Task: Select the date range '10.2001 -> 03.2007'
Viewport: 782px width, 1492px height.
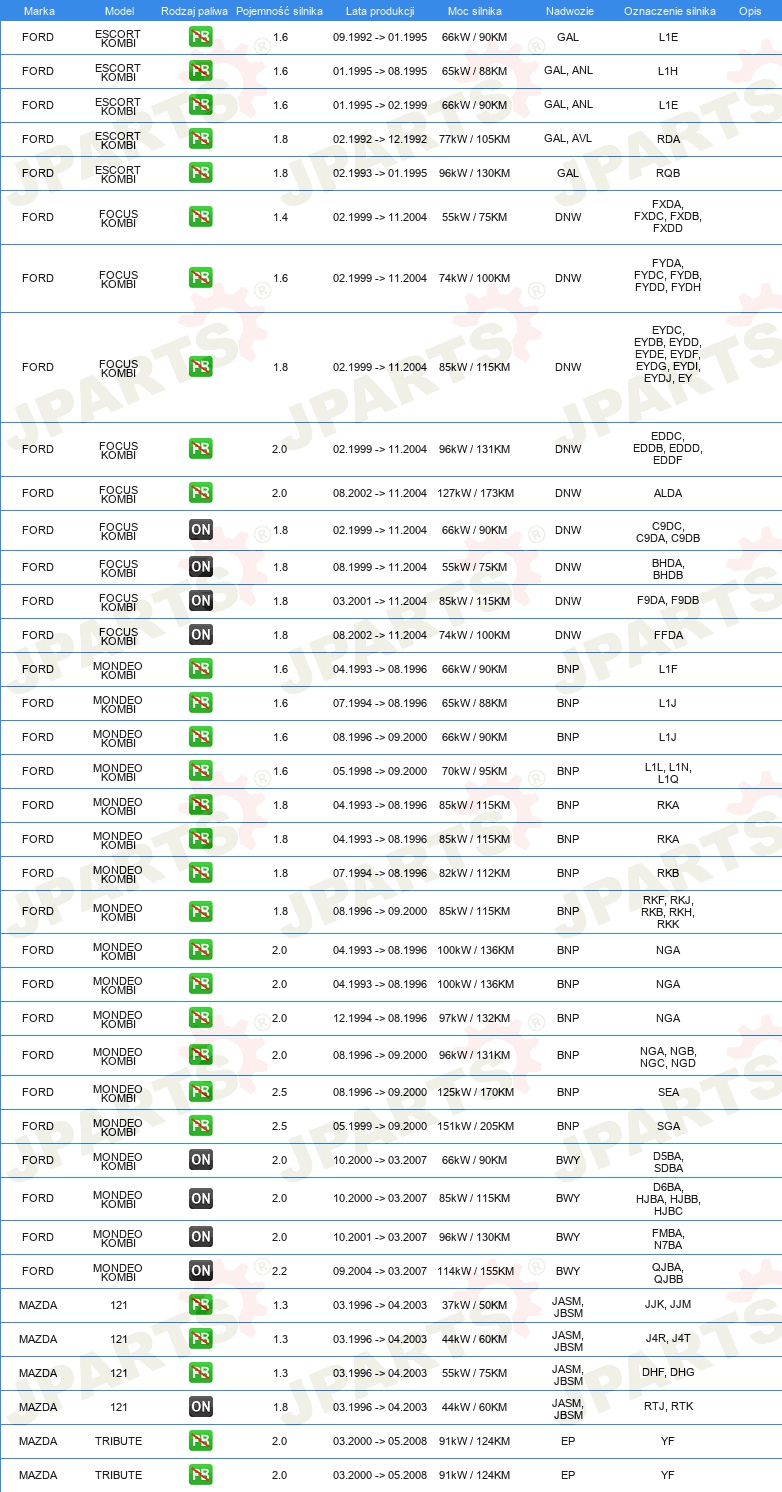Action: pos(380,1237)
